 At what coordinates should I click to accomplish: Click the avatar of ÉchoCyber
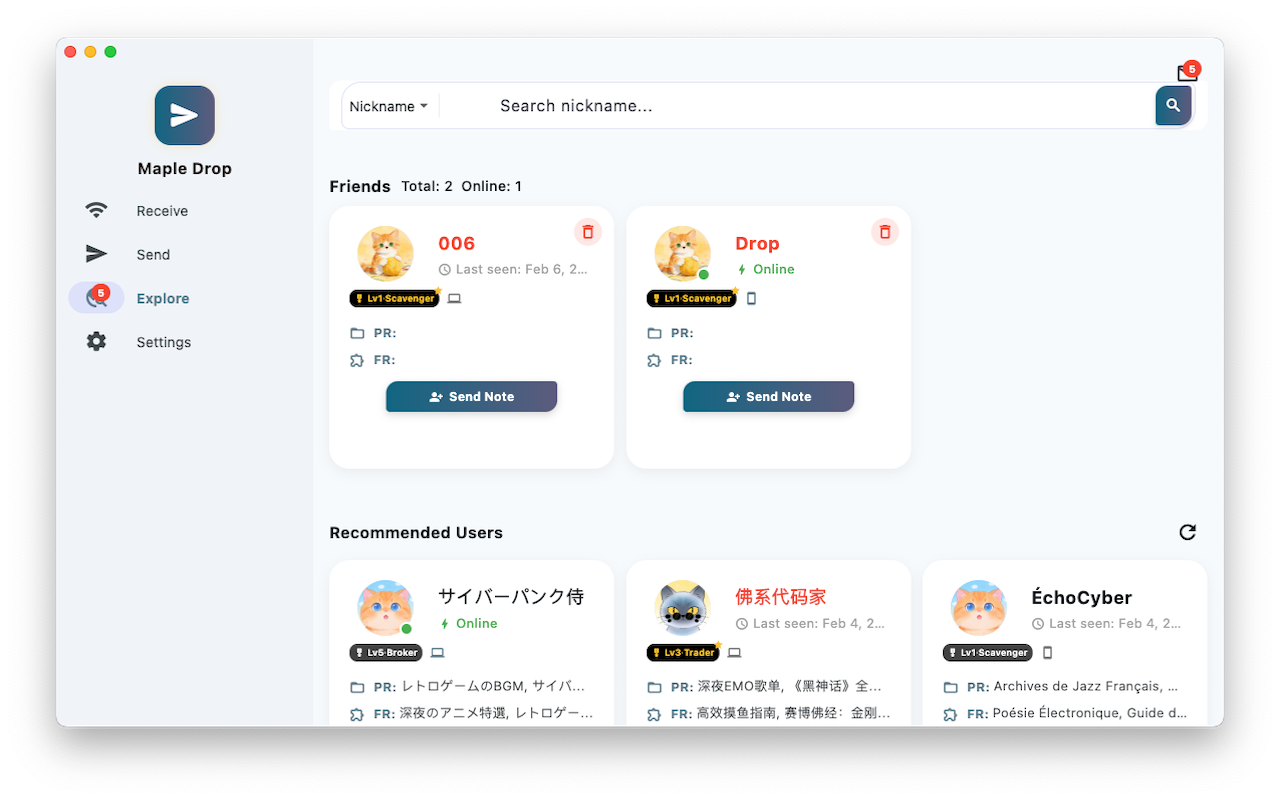point(978,608)
